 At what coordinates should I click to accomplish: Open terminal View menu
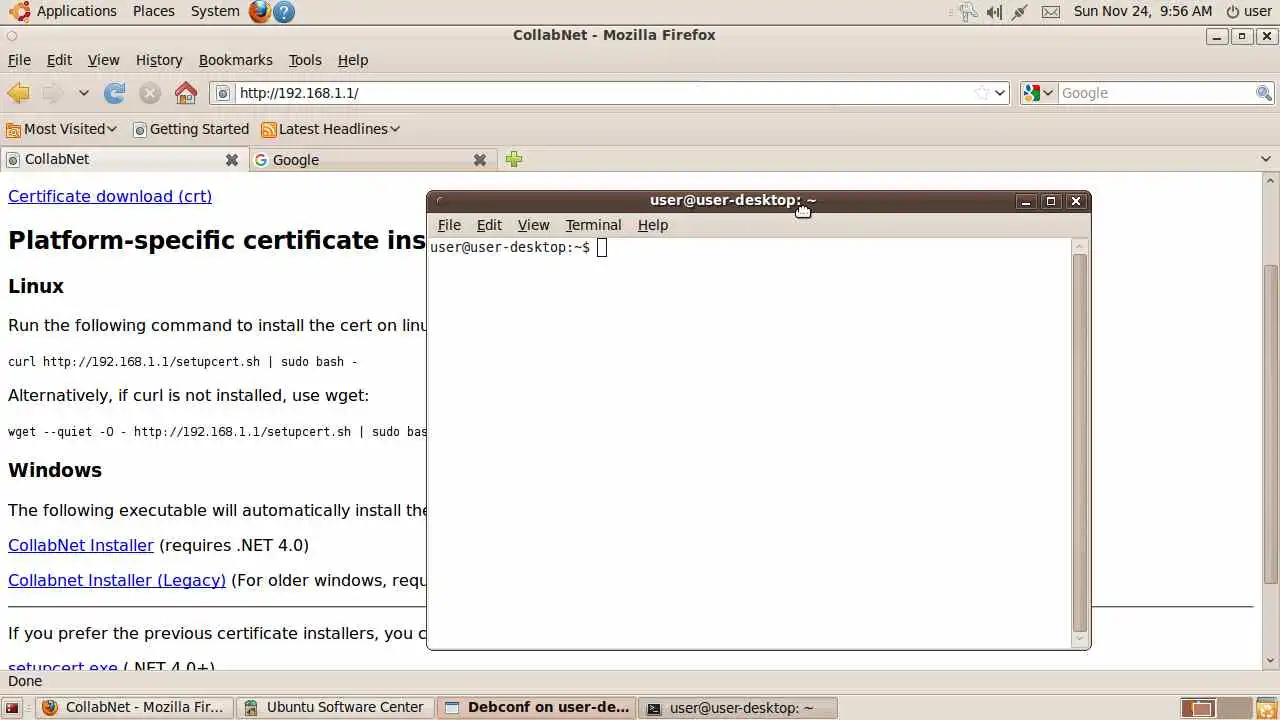point(533,225)
